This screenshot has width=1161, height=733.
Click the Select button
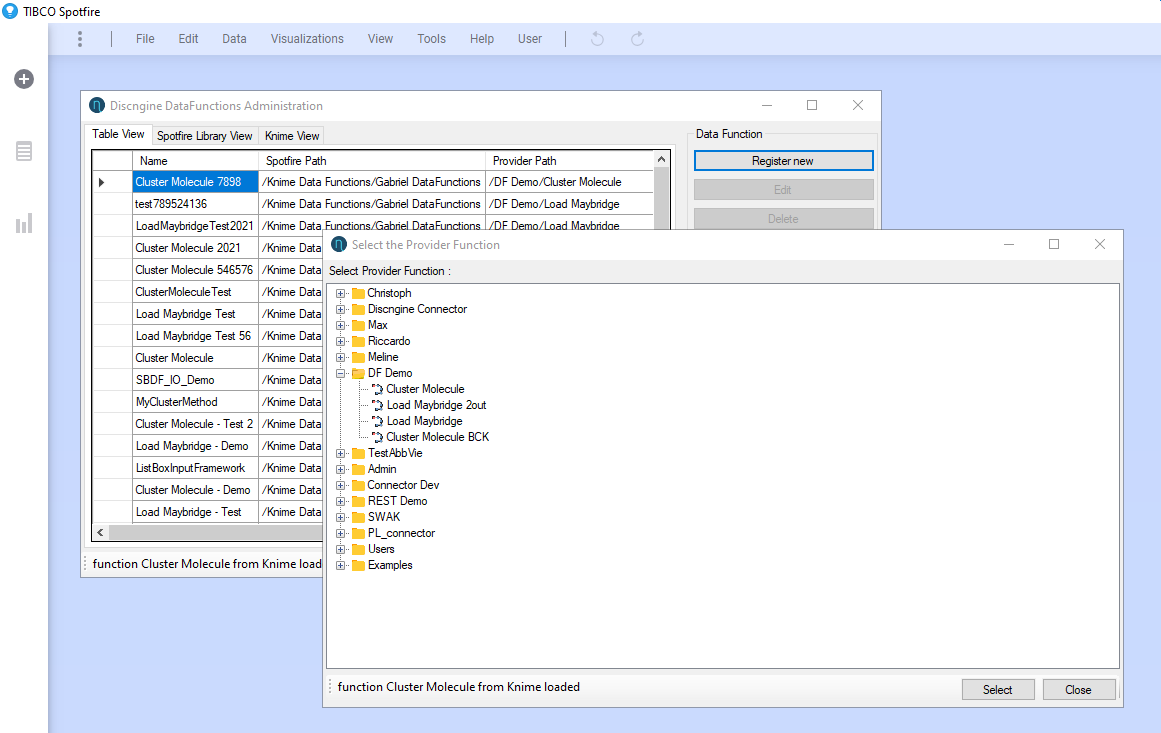click(x=997, y=689)
